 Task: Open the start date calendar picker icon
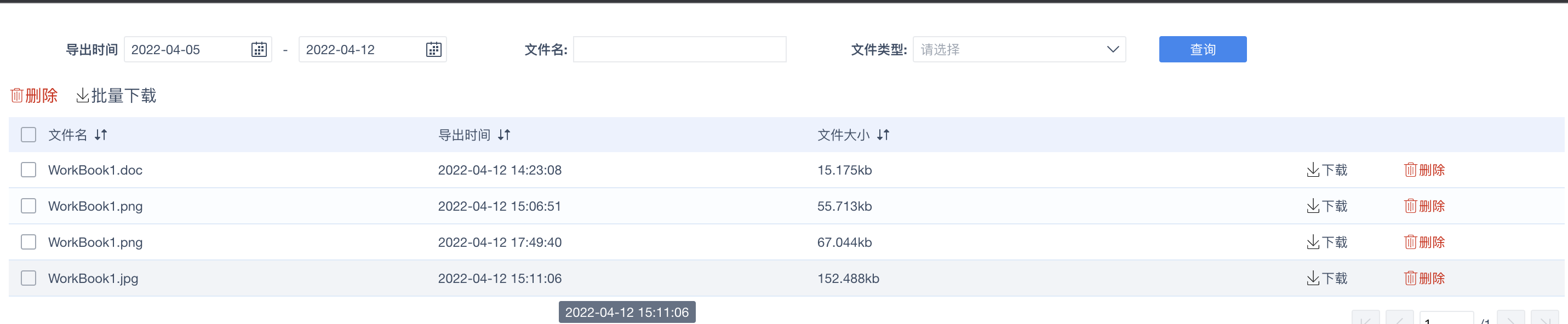click(x=259, y=49)
